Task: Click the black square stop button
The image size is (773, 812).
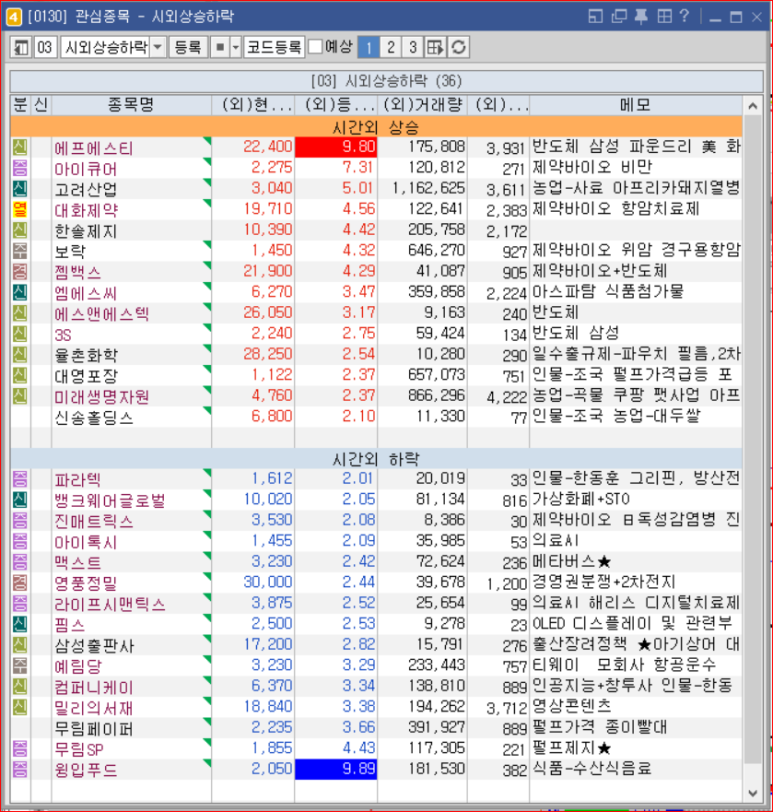Action: pyautogui.click(x=220, y=48)
